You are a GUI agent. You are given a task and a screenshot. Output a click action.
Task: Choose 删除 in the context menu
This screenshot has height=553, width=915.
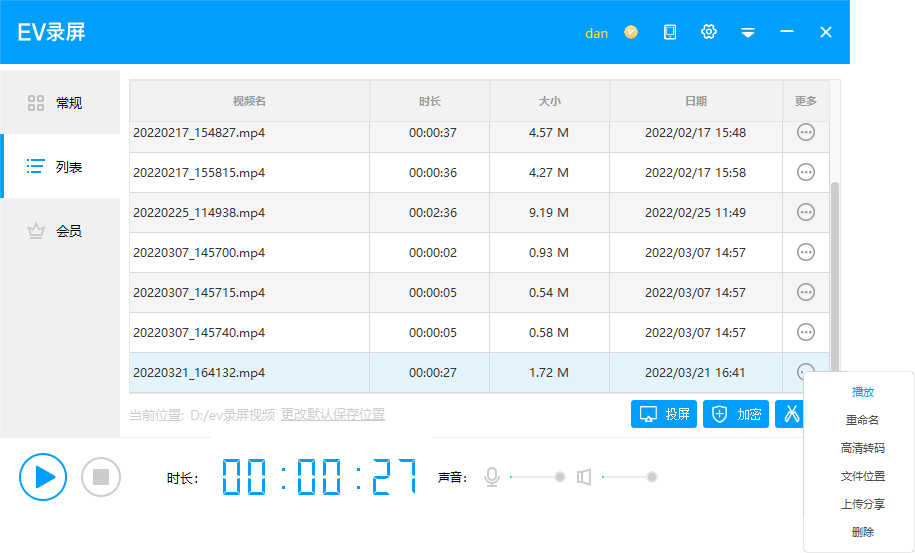click(x=862, y=532)
